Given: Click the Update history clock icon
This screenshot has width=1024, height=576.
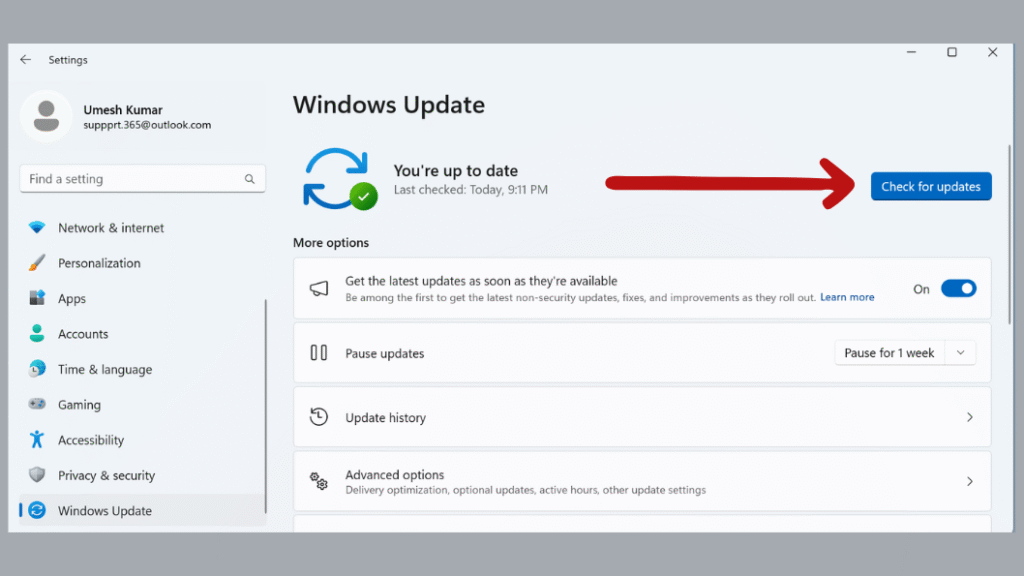Looking at the screenshot, I should click(x=319, y=417).
